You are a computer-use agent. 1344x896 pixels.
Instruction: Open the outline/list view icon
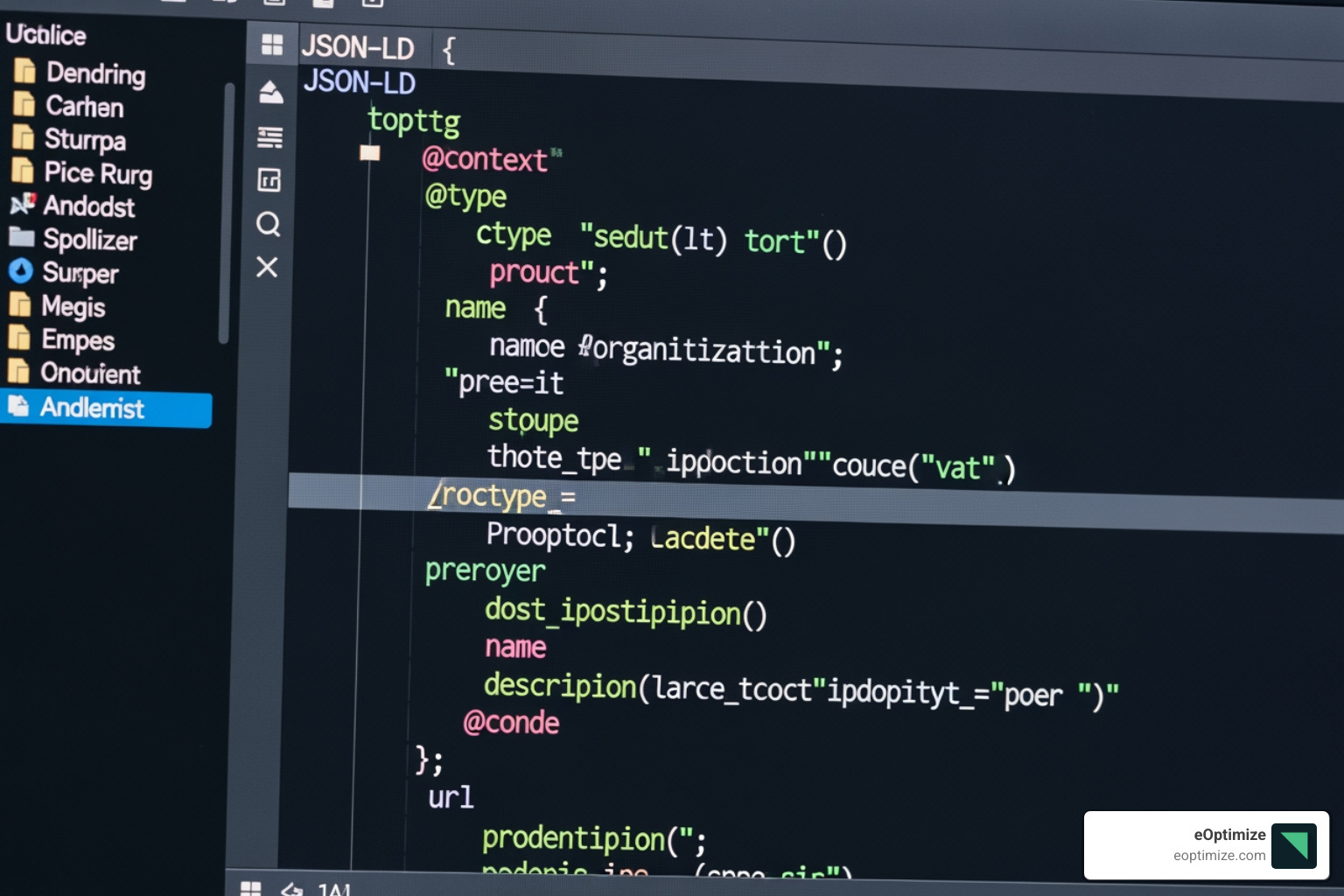point(269,136)
